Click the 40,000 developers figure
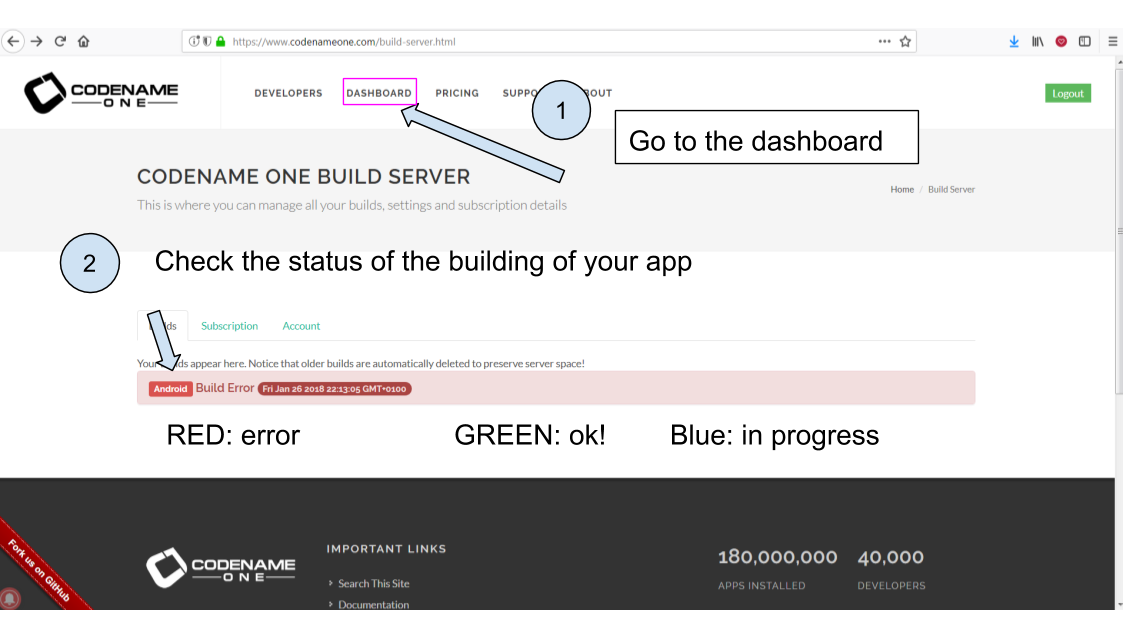 (x=890, y=557)
